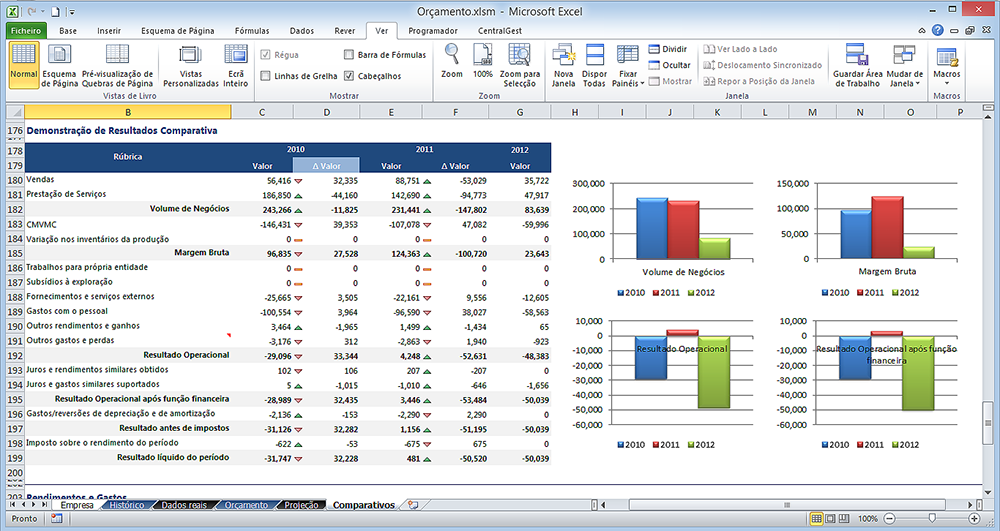Toggle the Régua checkbox
This screenshot has height=531, width=1000.
tap(266, 55)
